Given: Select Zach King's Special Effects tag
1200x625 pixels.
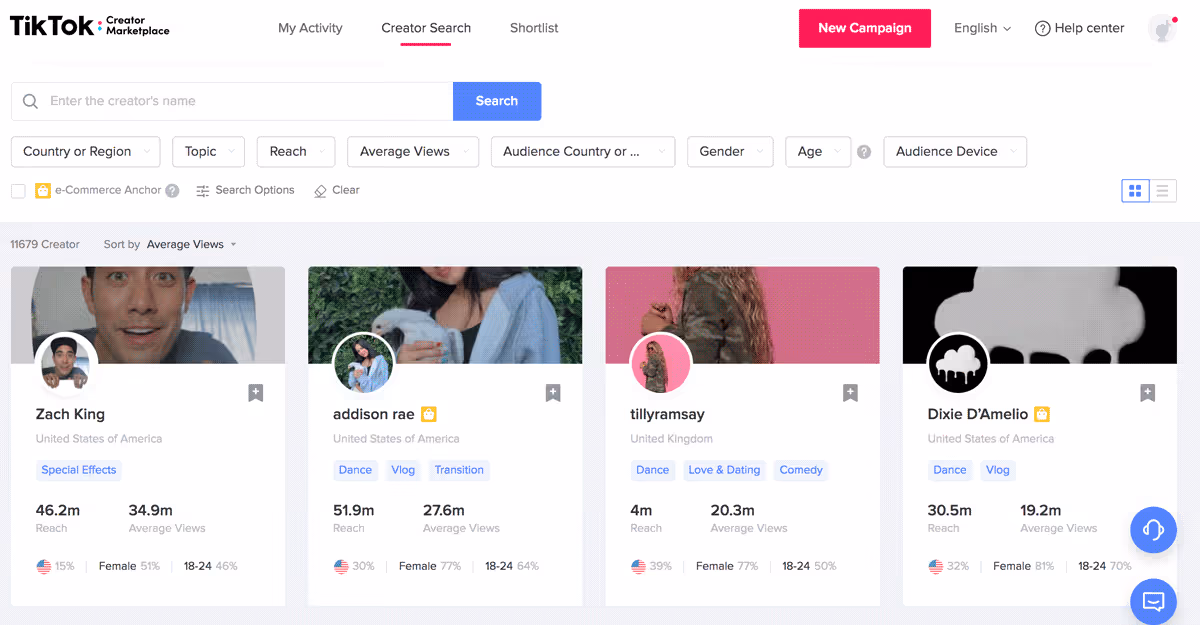Looking at the screenshot, I should [79, 470].
